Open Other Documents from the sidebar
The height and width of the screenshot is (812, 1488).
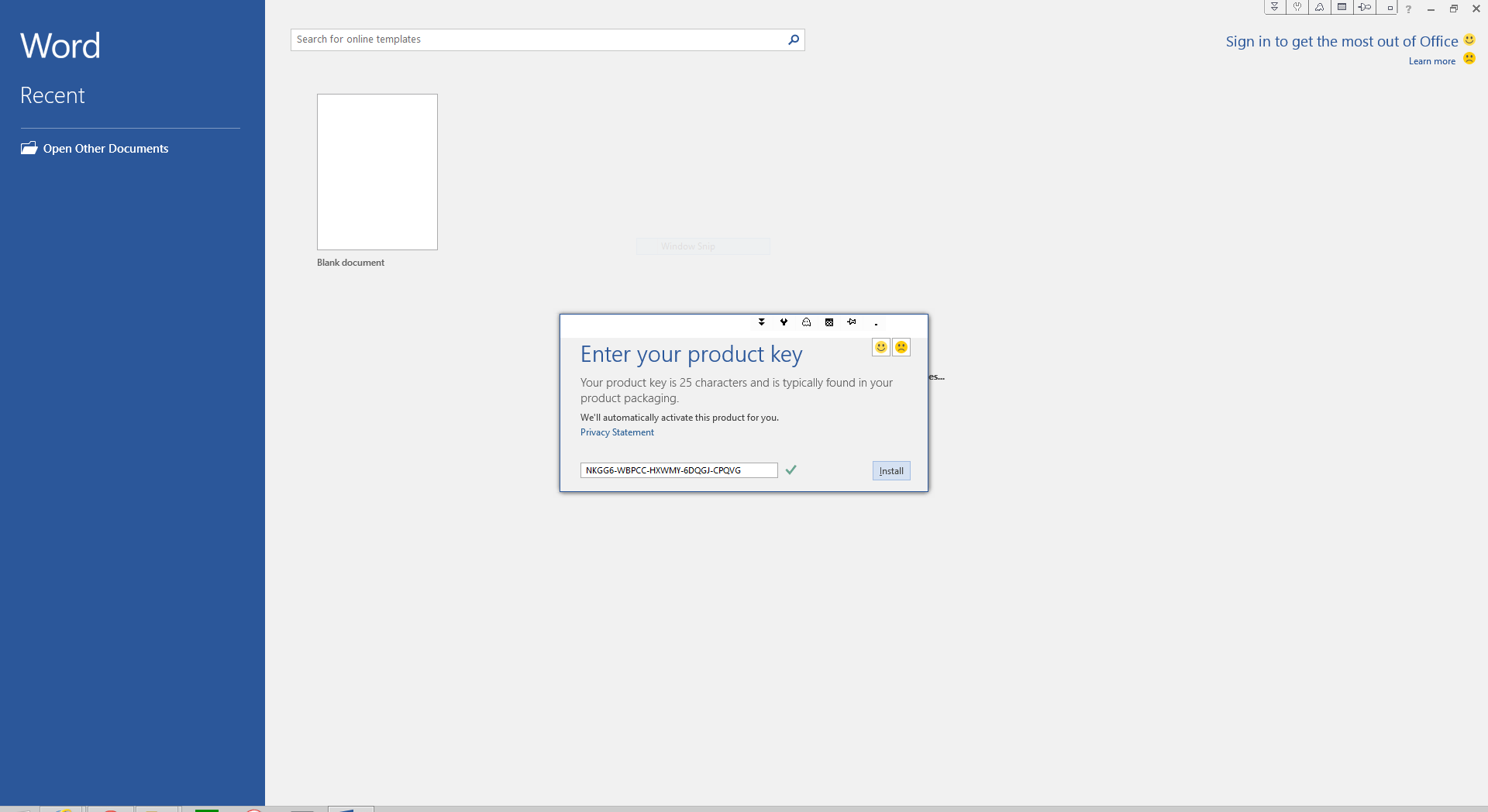click(95, 149)
